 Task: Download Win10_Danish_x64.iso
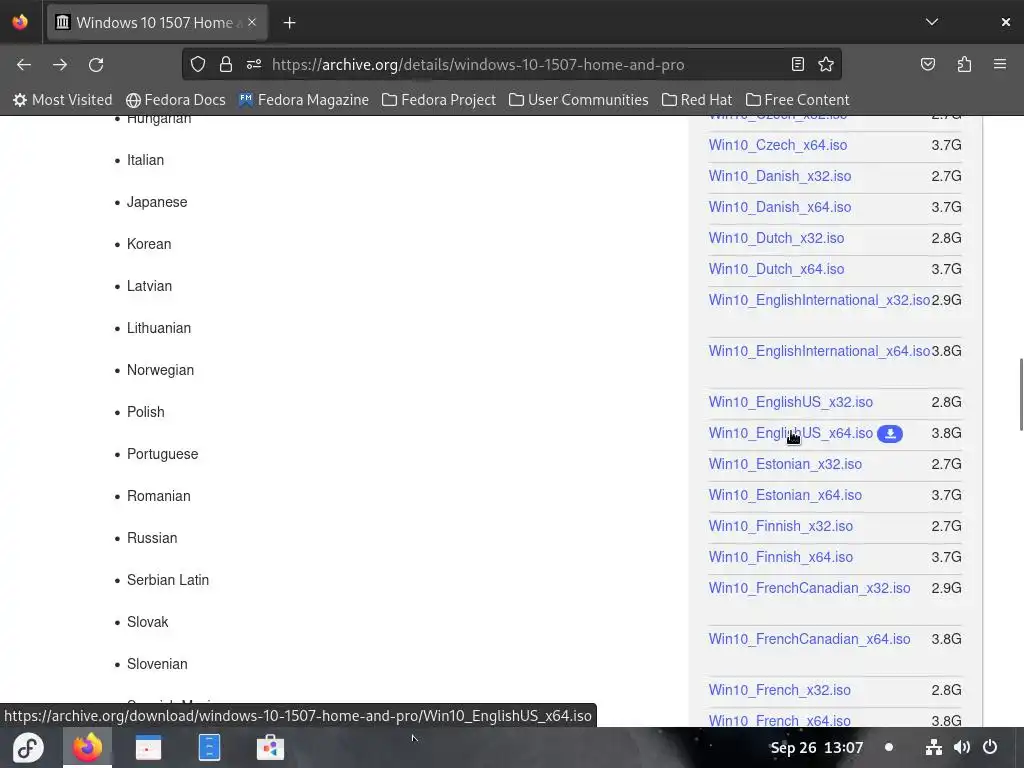tap(780, 207)
